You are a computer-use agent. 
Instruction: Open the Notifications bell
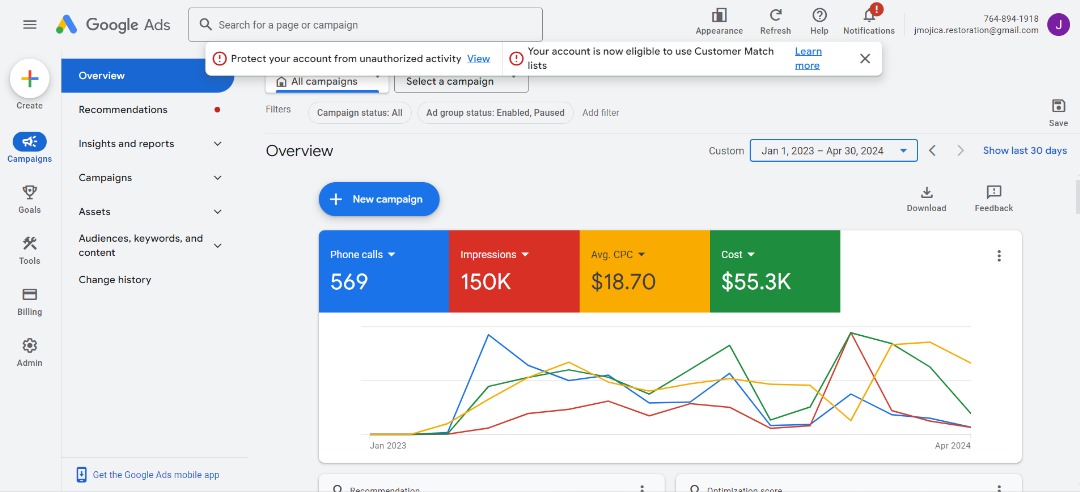click(868, 15)
